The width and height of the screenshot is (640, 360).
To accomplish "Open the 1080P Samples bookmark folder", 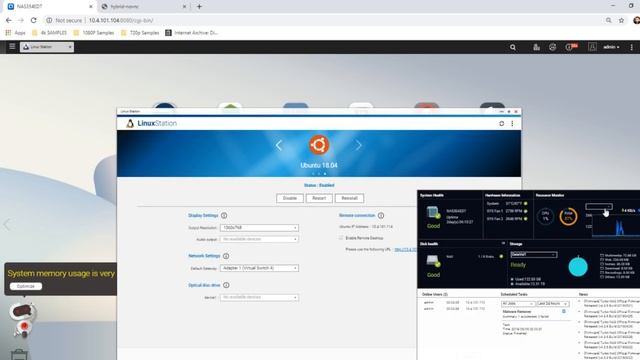I will [x=93, y=33].
